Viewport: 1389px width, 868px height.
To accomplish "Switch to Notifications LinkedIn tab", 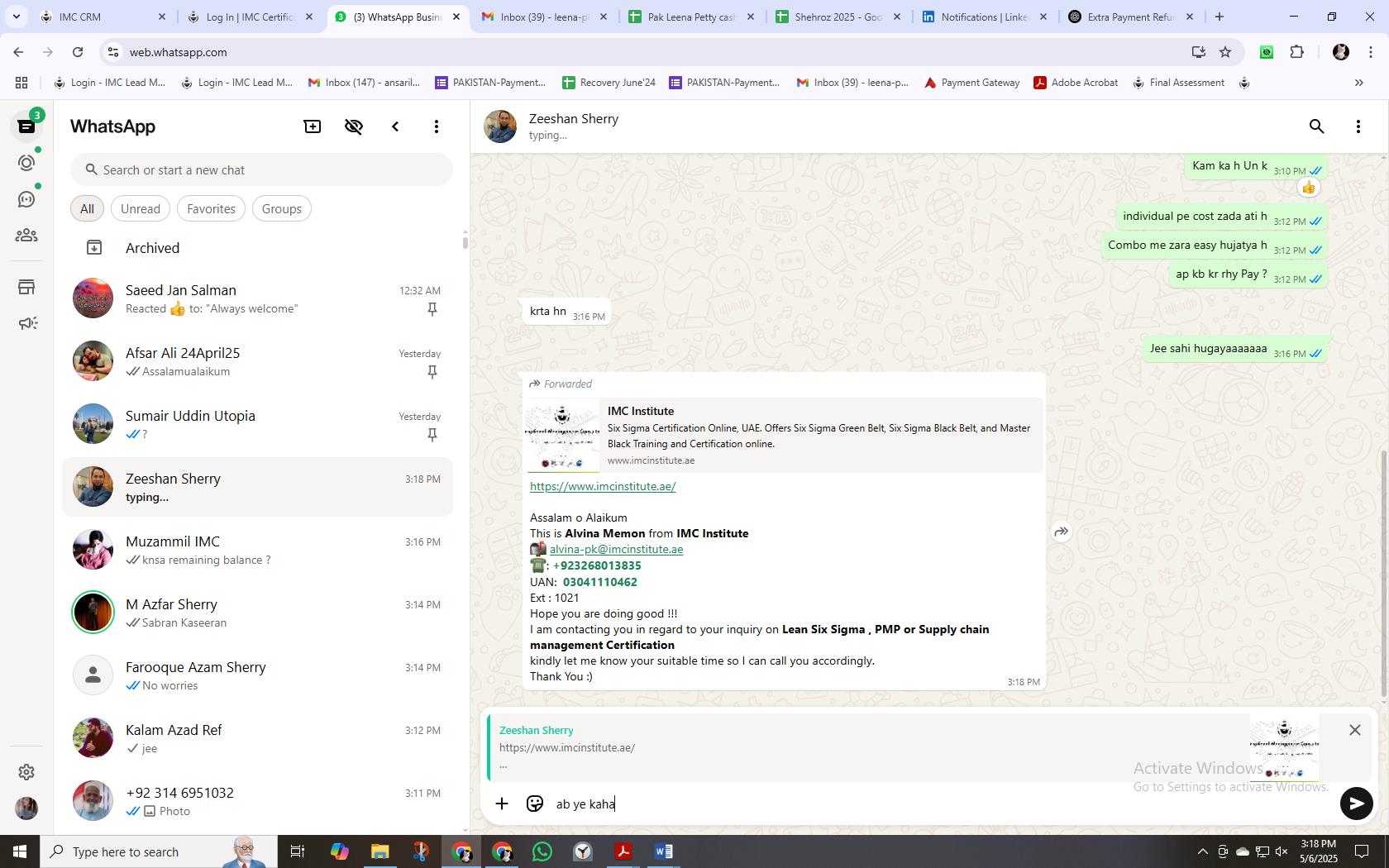I will 985,17.
